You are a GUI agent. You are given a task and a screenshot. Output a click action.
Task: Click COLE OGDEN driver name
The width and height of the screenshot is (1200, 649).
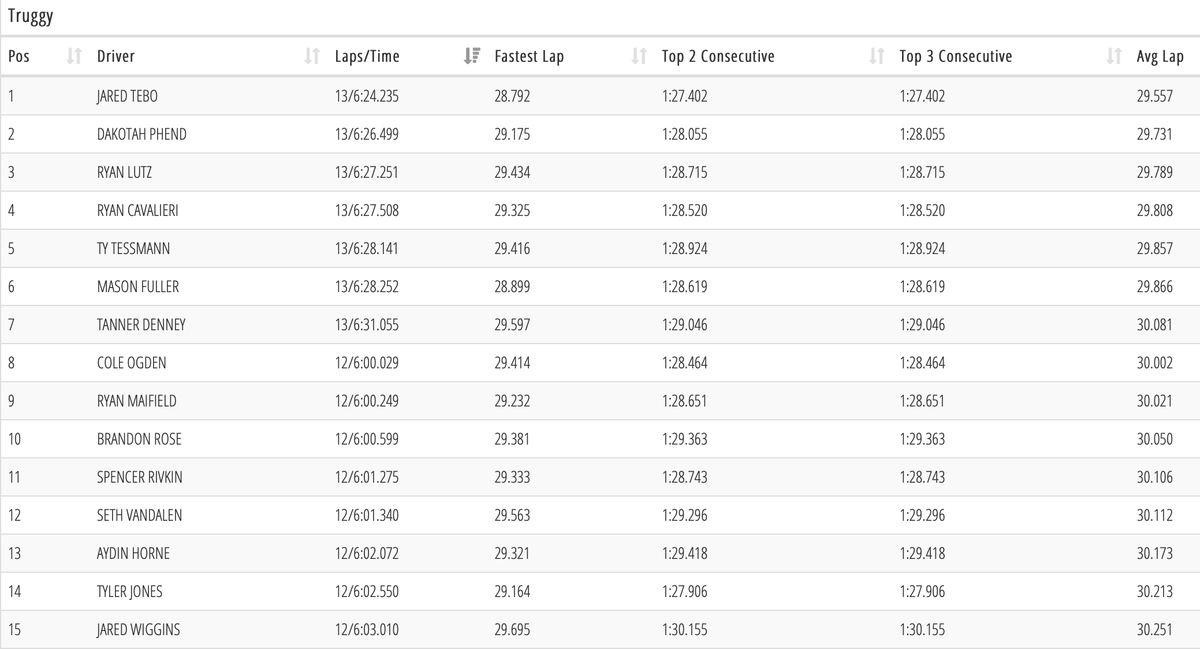tap(131, 363)
